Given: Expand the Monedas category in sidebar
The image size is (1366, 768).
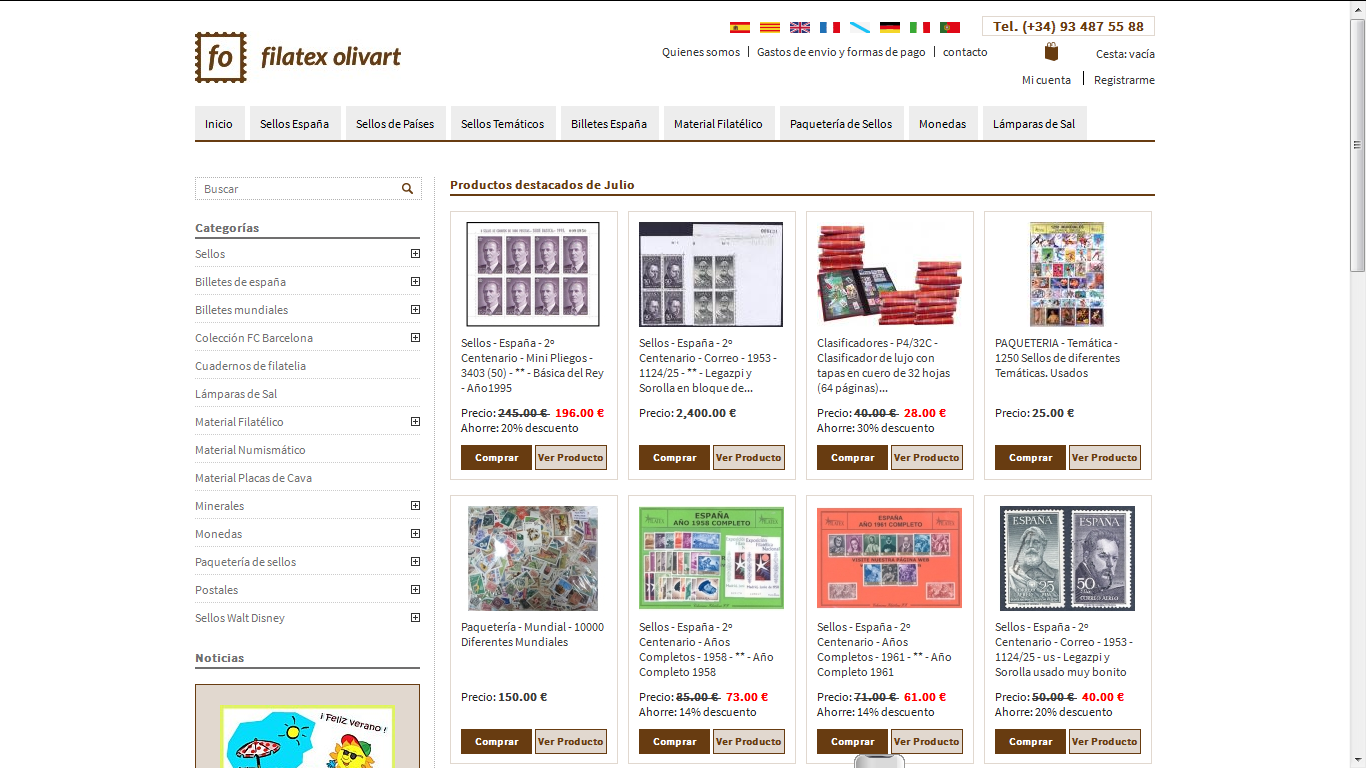Looking at the screenshot, I should pyautogui.click(x=415, y=533).
